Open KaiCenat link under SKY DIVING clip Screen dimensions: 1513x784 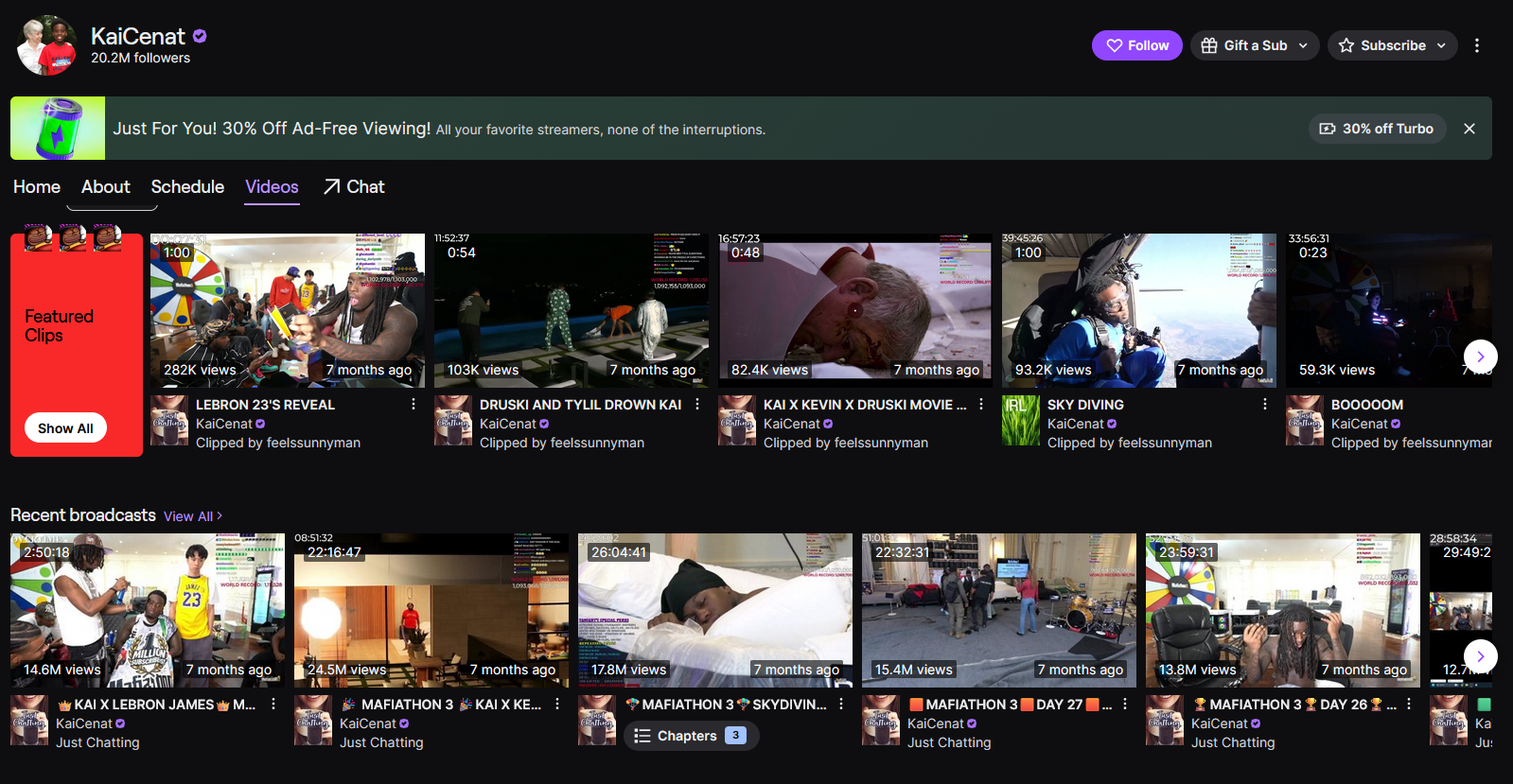tap(1076, 424)
